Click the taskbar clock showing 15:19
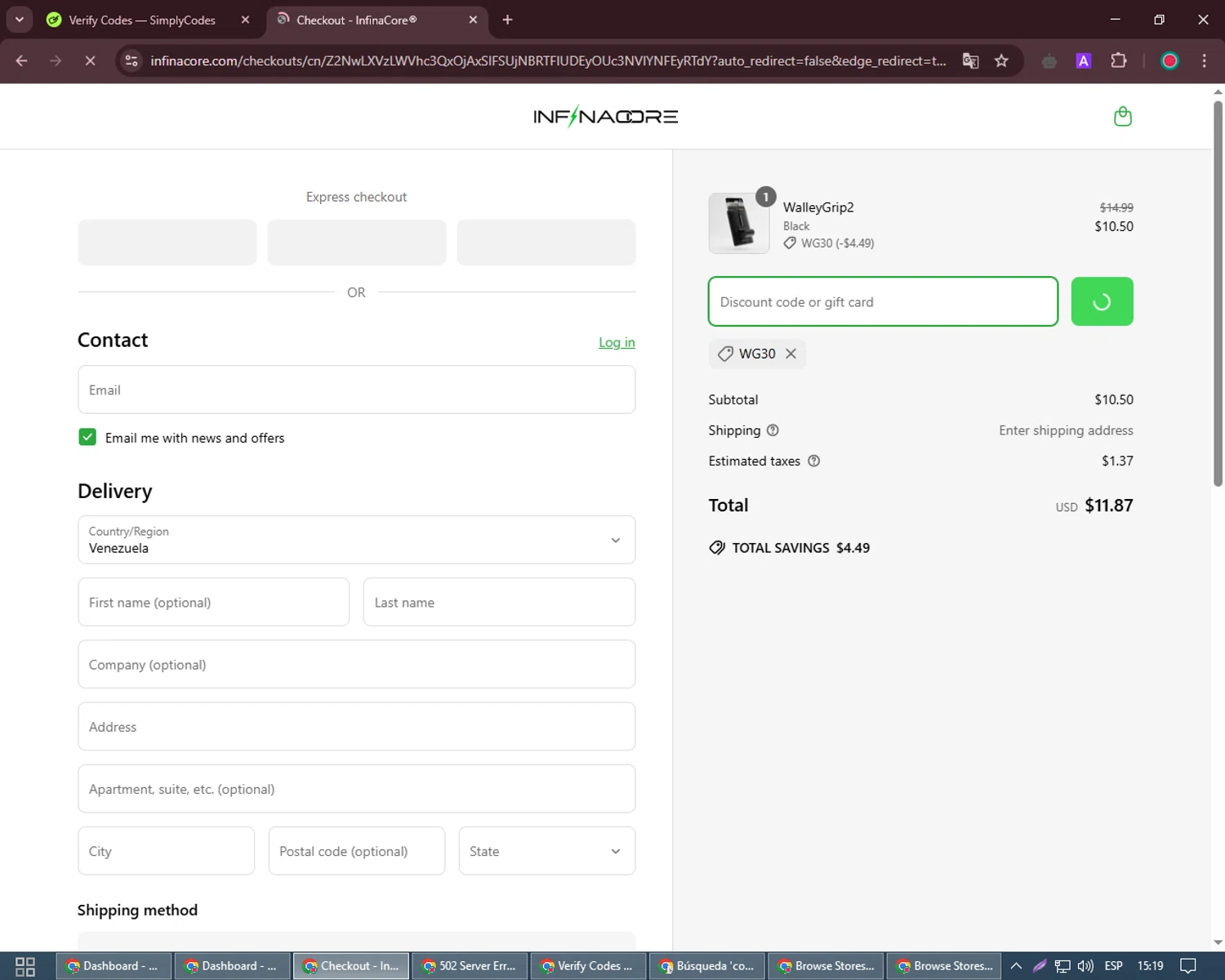 (1150, 966)
